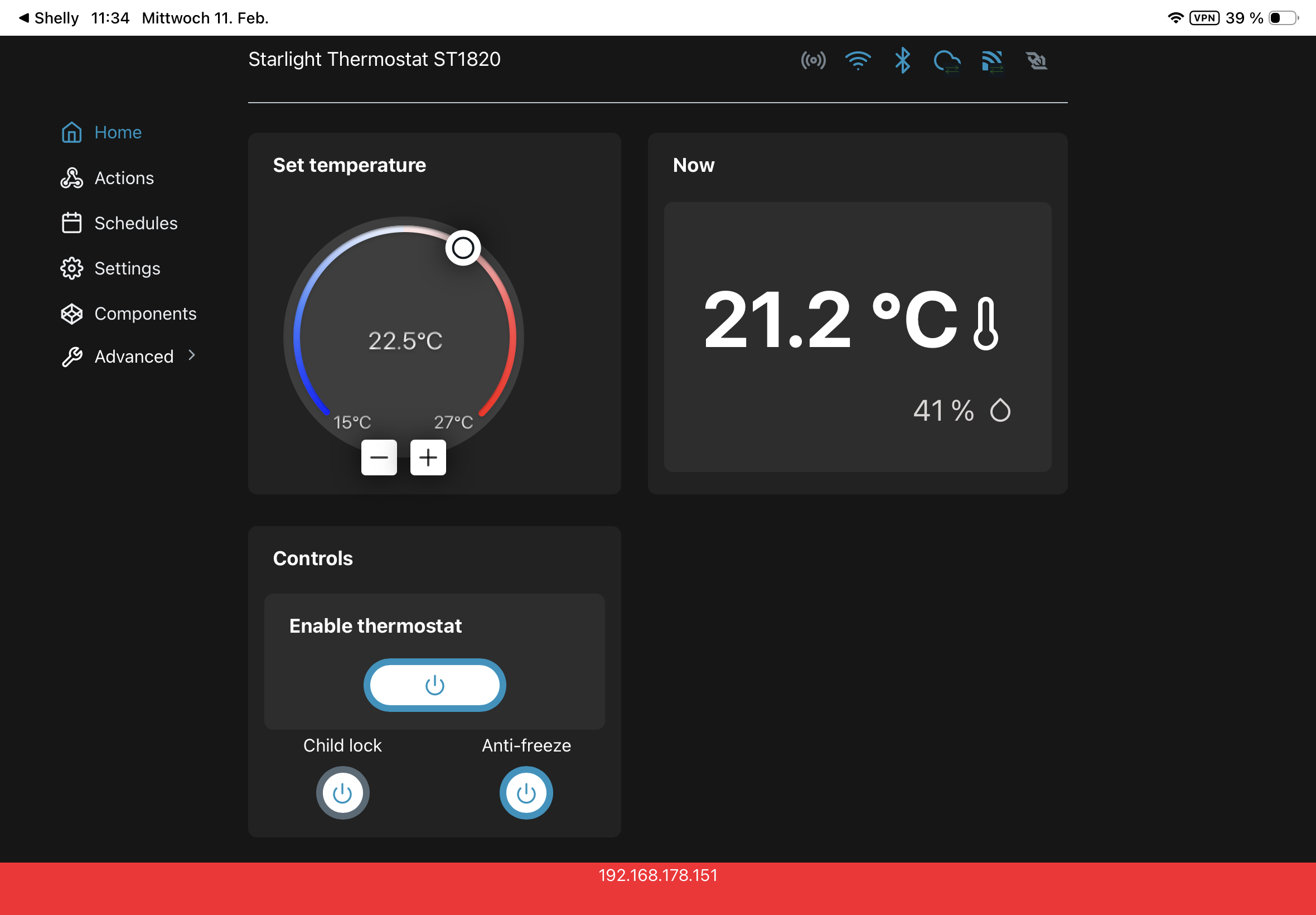Toggle the Child lock button
The width and height of the screenshot is (1316, 915).
[x=342, y=793]
